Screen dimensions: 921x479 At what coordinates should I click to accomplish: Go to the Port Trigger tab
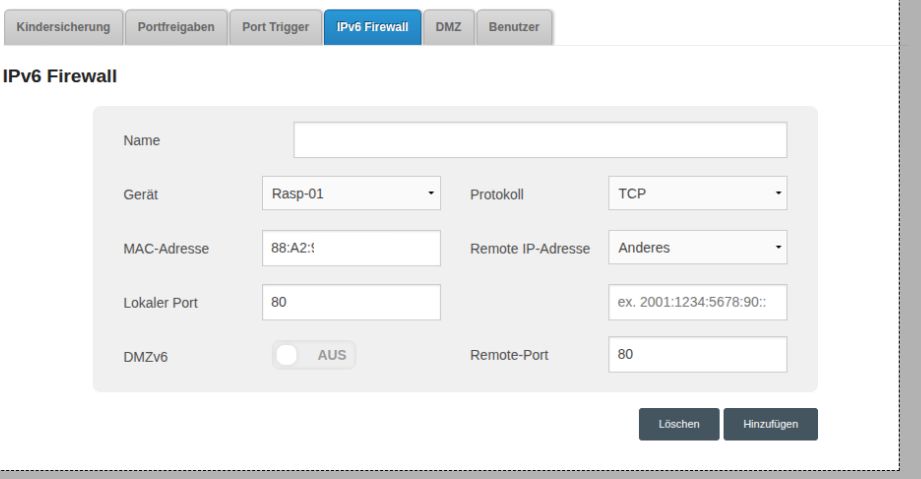275,28
